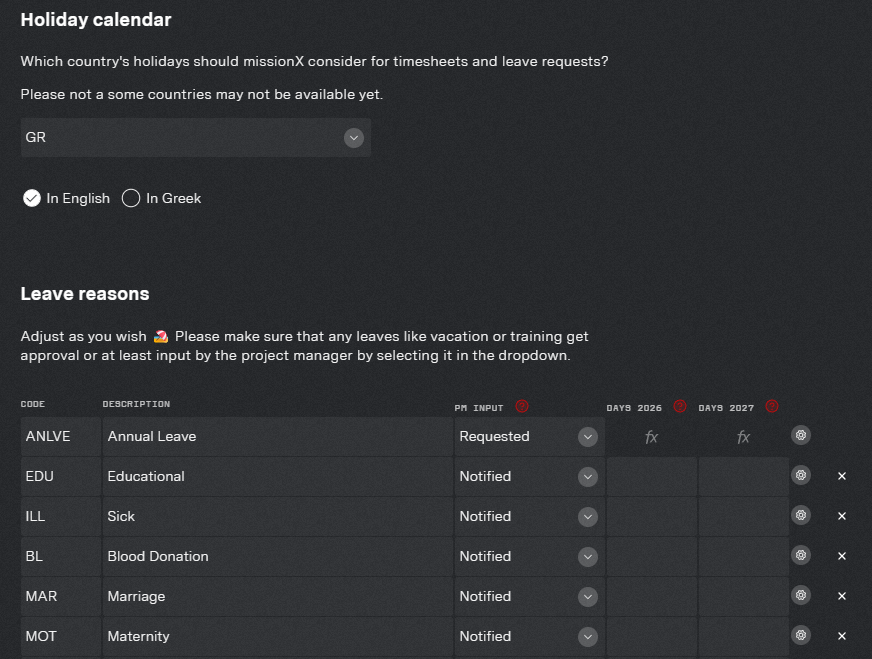Click the fx formula for Days 2026
Screen dimensions: 872x659
(651, 437)
